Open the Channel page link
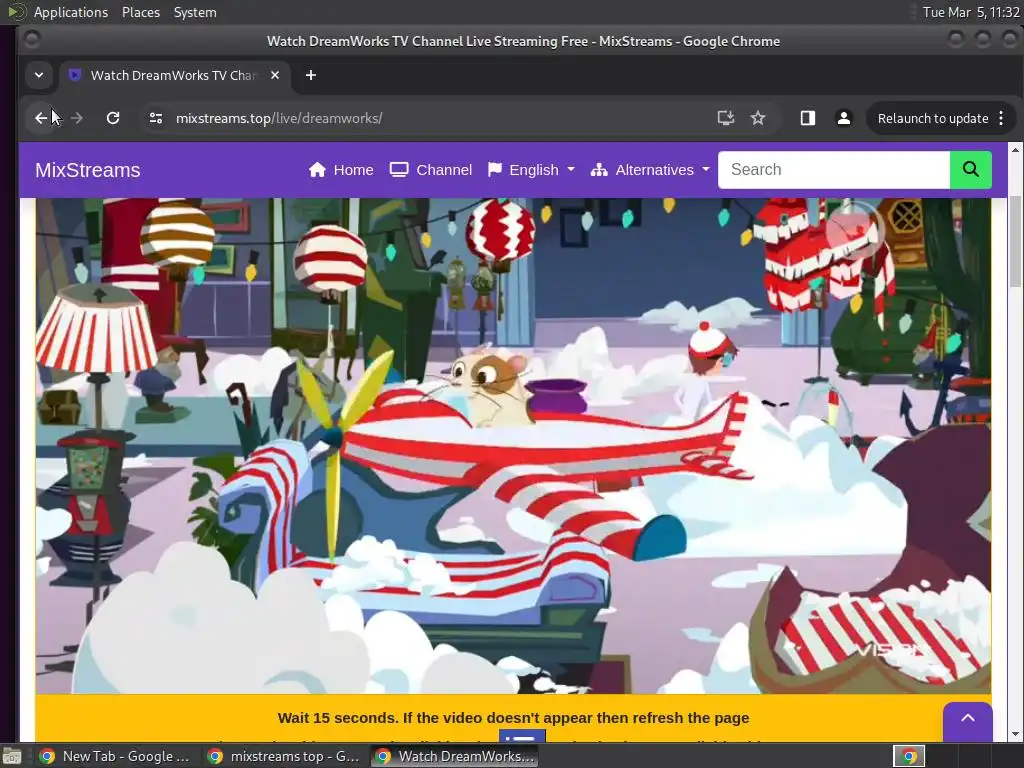The width and height of the screenshot is (1024, 768). [430, 170]
